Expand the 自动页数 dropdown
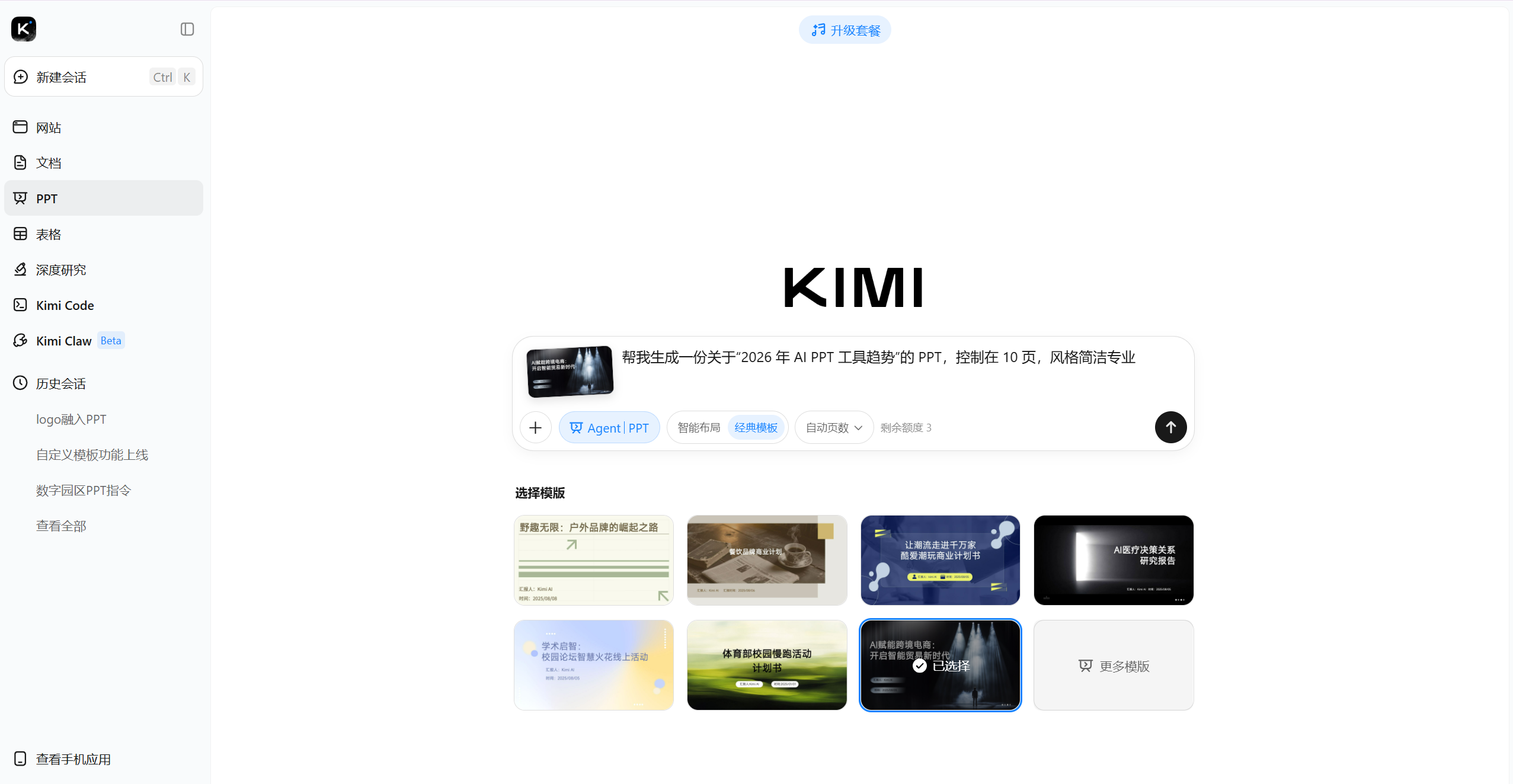Image resolution: width=1513 pixels, height=784 pixels. pyautogui.click(x=833, y=427)
